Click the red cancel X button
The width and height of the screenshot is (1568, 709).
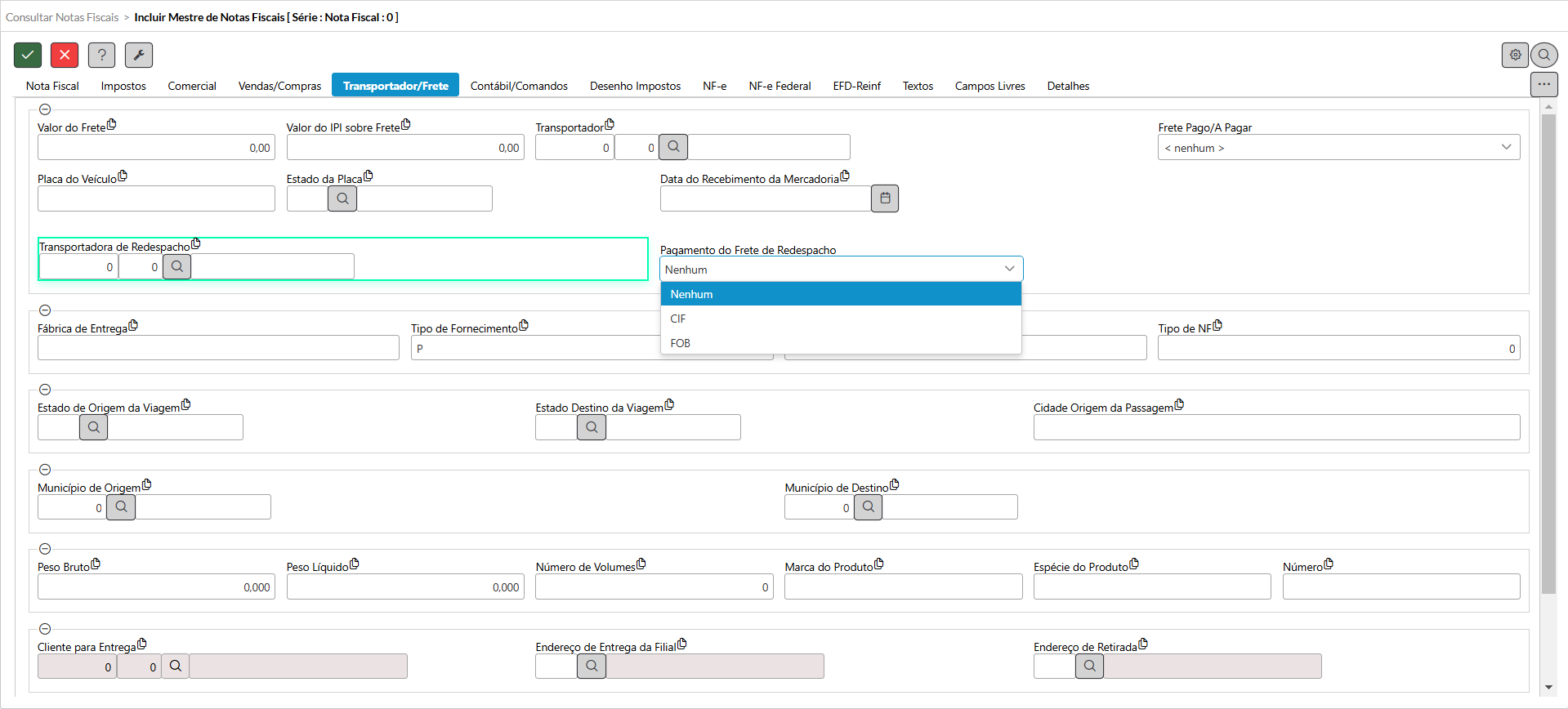pyautogui.click(x=65, y=55)
